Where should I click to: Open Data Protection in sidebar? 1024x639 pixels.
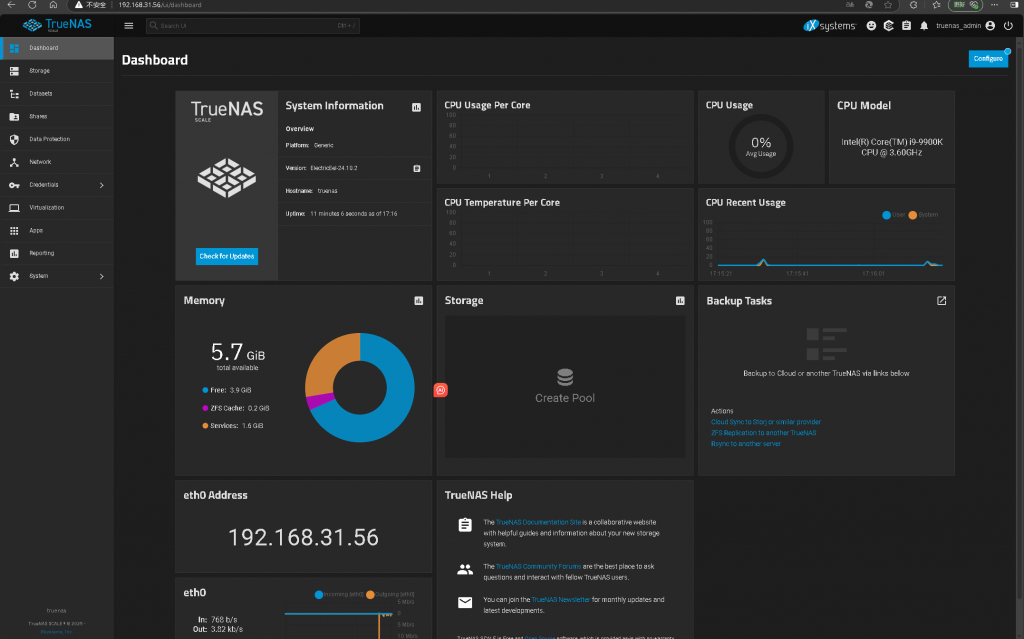pyautogui.click(x=50, y=139)
